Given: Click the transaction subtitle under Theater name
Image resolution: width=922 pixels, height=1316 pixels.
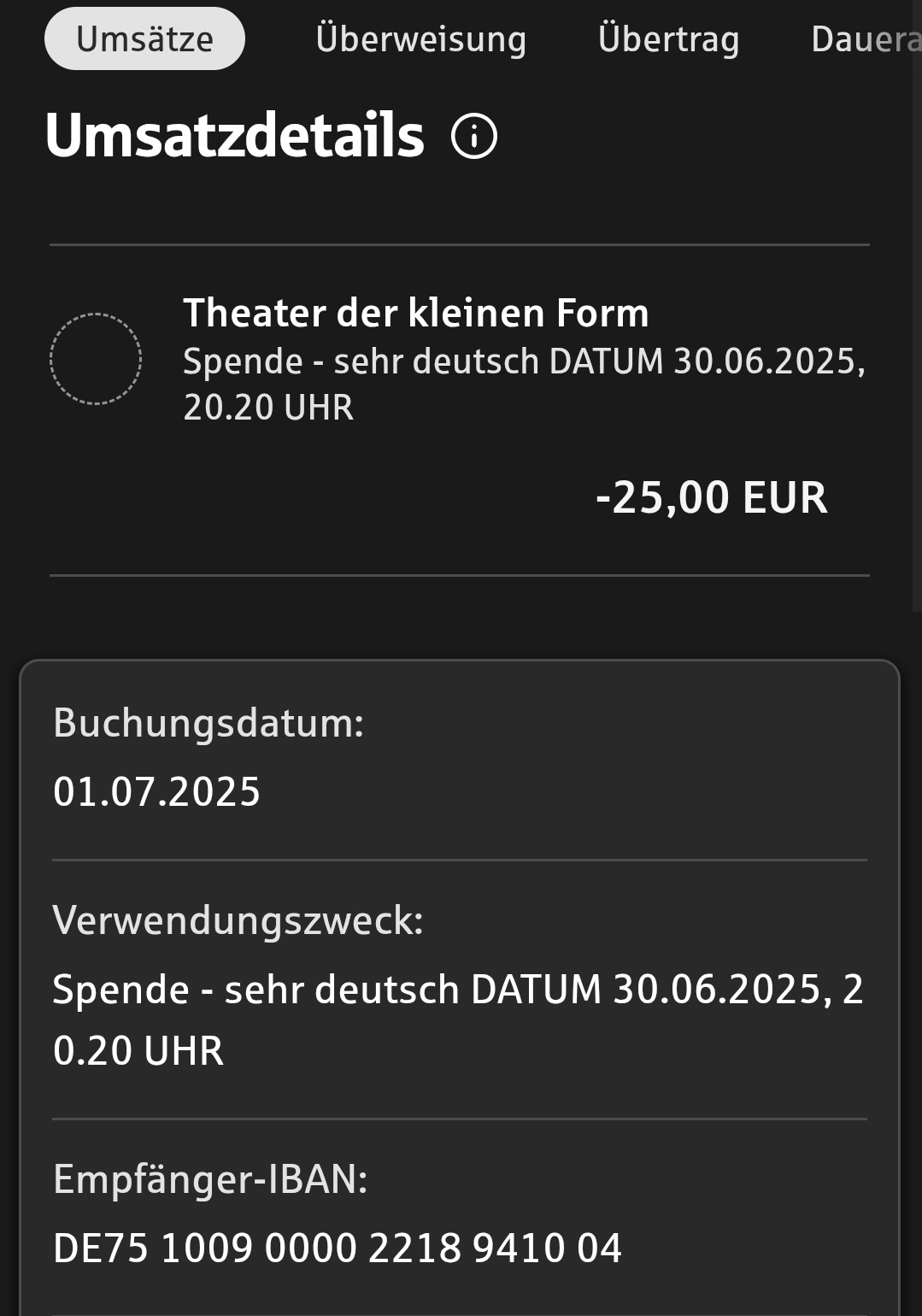Looking at the screenshot, I should pos(524,361).
